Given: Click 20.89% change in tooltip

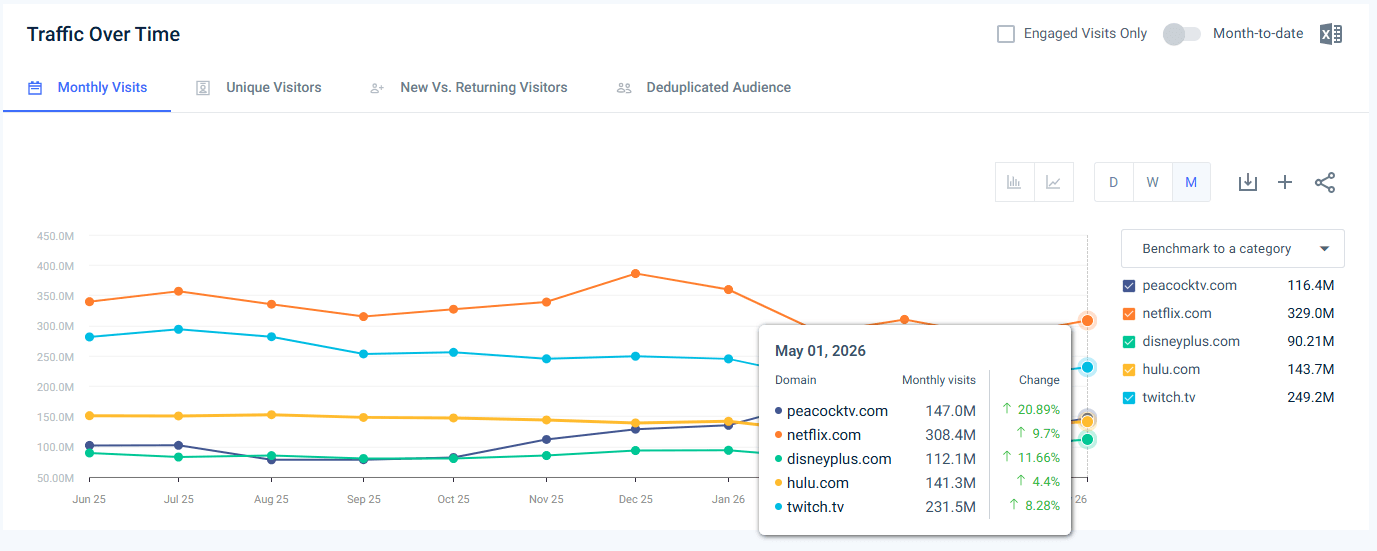Looking at the screenshot, I should coord(1037,410).
